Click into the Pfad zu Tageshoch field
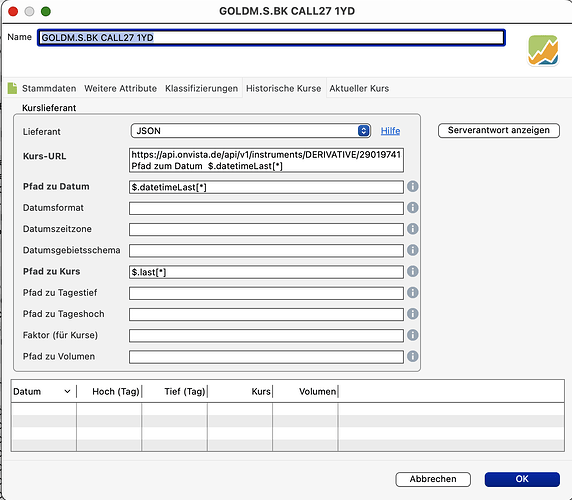The height and width of the screenshot is (500, 572). (x=266, y=314)
